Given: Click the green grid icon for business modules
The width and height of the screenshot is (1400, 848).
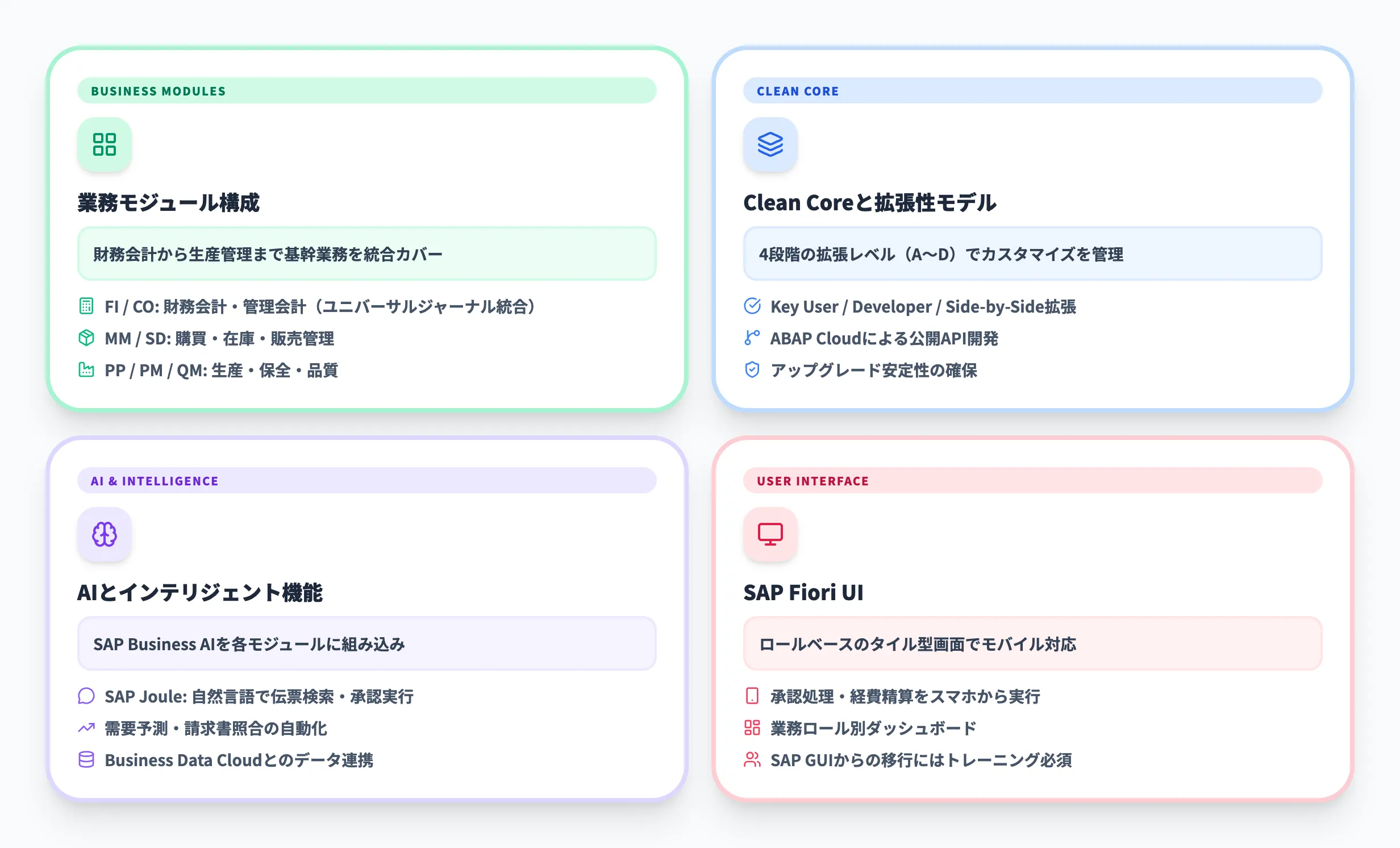Looking at the screenshot, I should pyautogui.click(x=105, y=144).
